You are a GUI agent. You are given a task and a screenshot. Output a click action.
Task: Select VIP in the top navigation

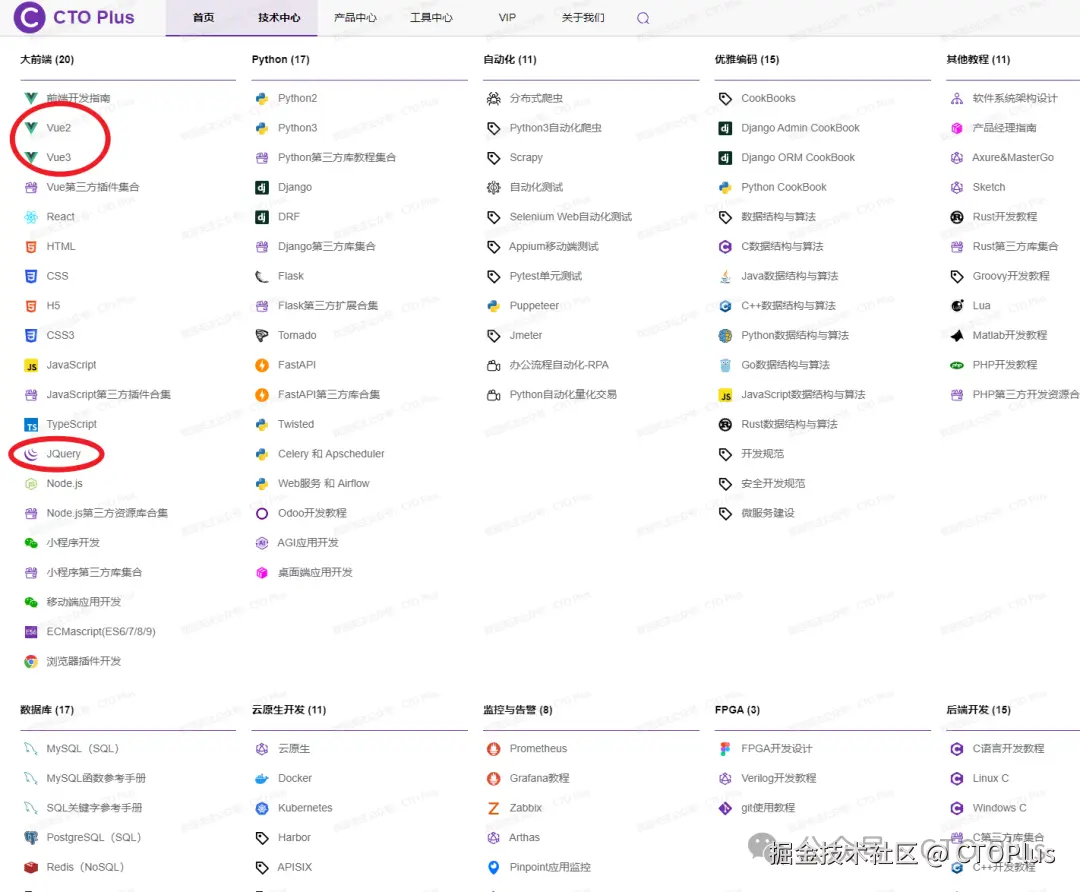(507, 17)
